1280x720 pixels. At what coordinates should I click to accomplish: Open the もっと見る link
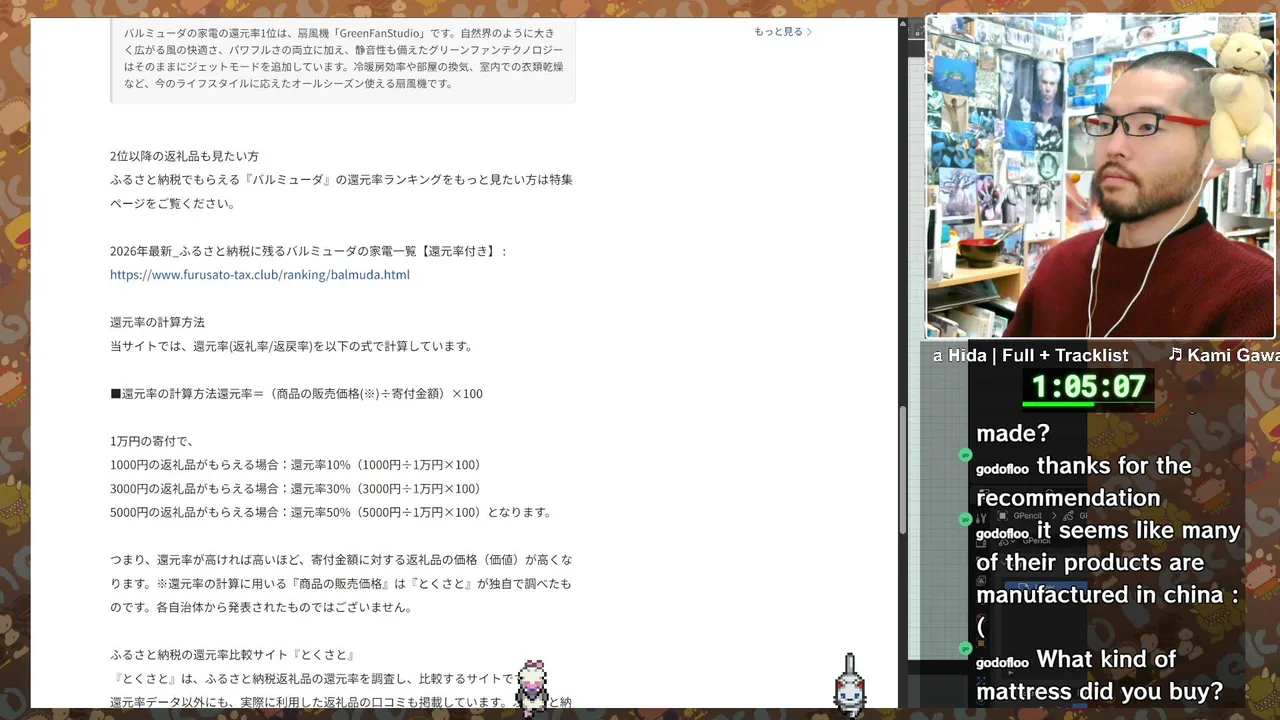click(x=782, y=32)
